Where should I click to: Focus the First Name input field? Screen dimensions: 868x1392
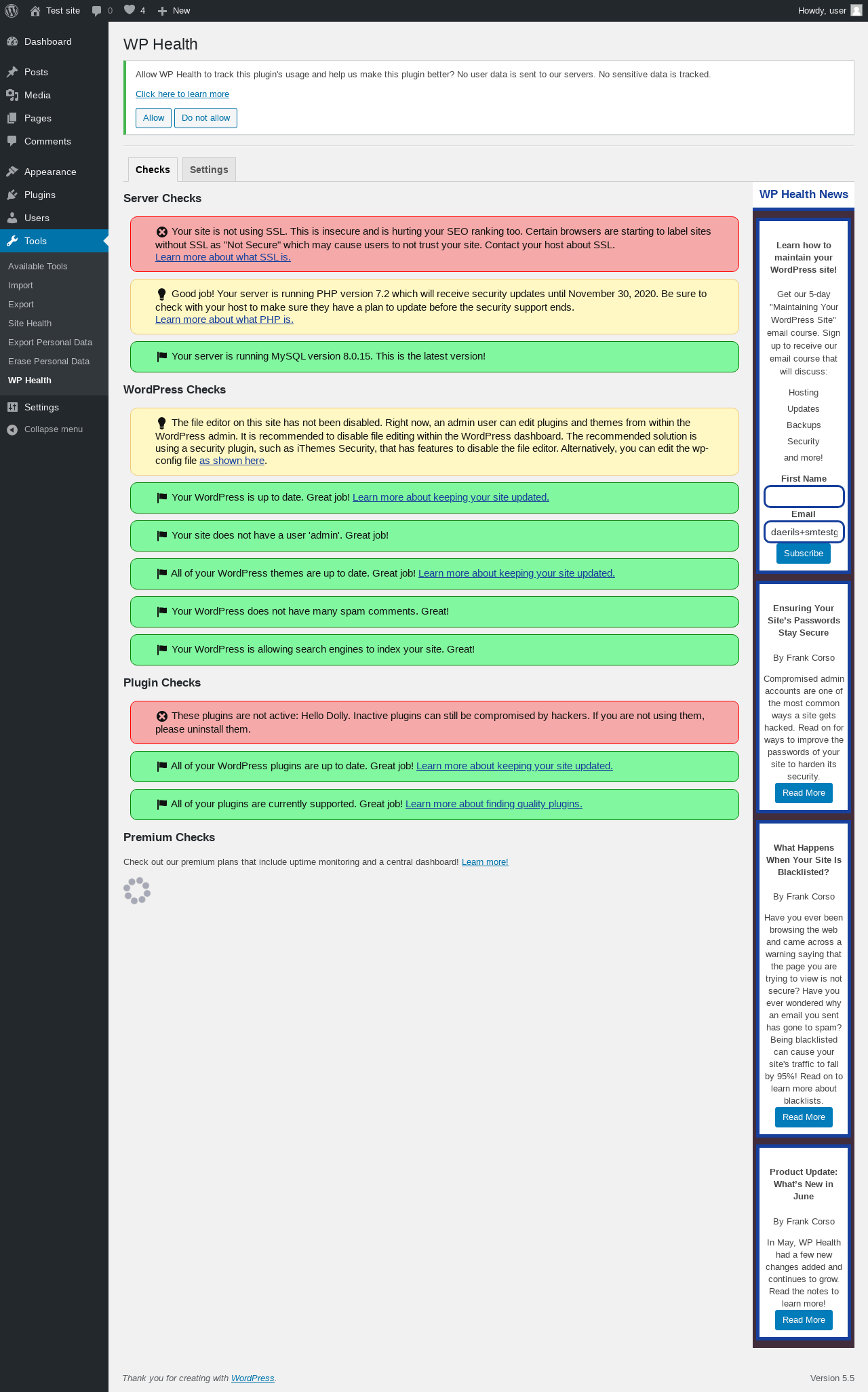click(x=804, y=497)
